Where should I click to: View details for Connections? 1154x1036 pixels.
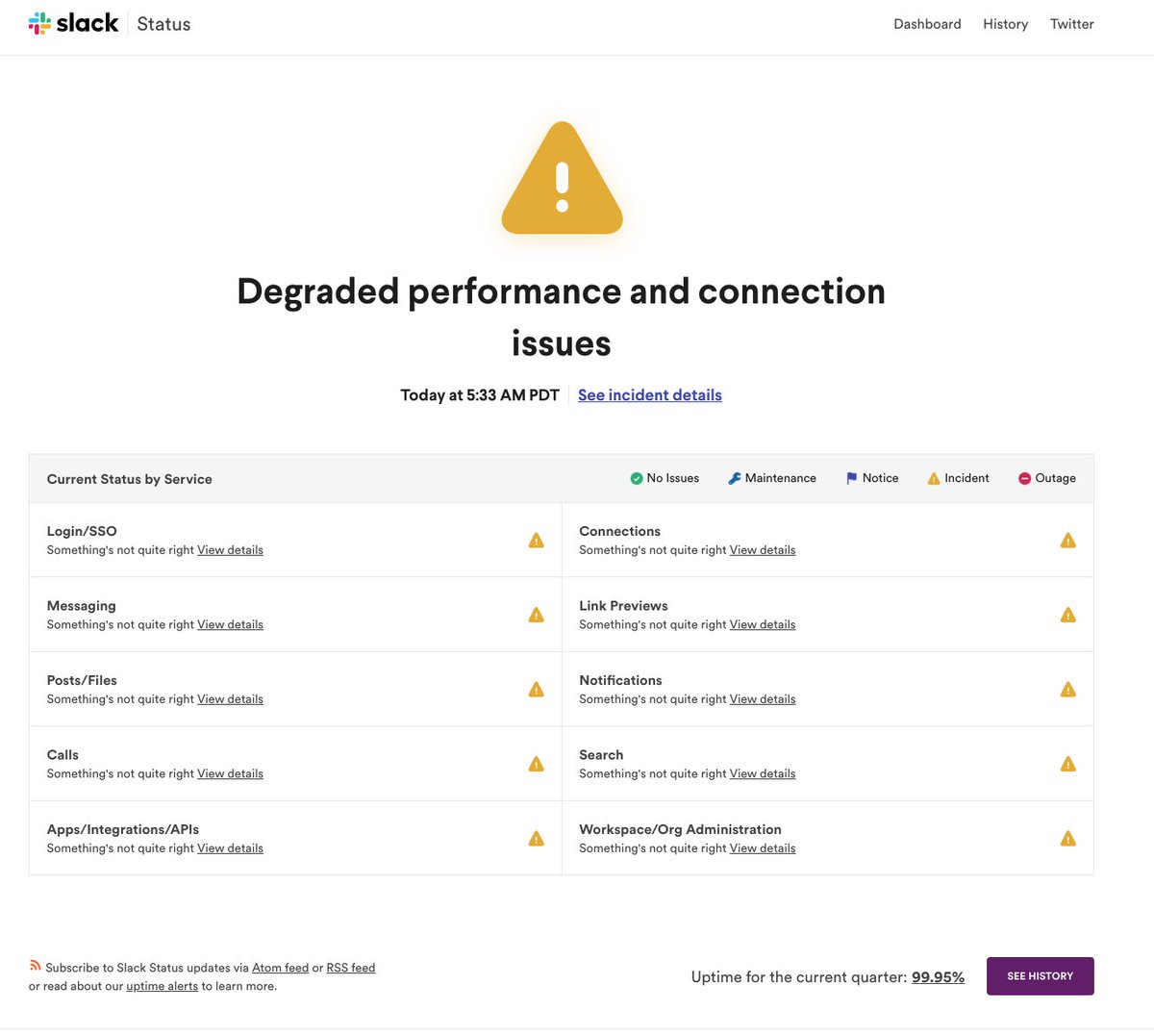coord(763,550)
